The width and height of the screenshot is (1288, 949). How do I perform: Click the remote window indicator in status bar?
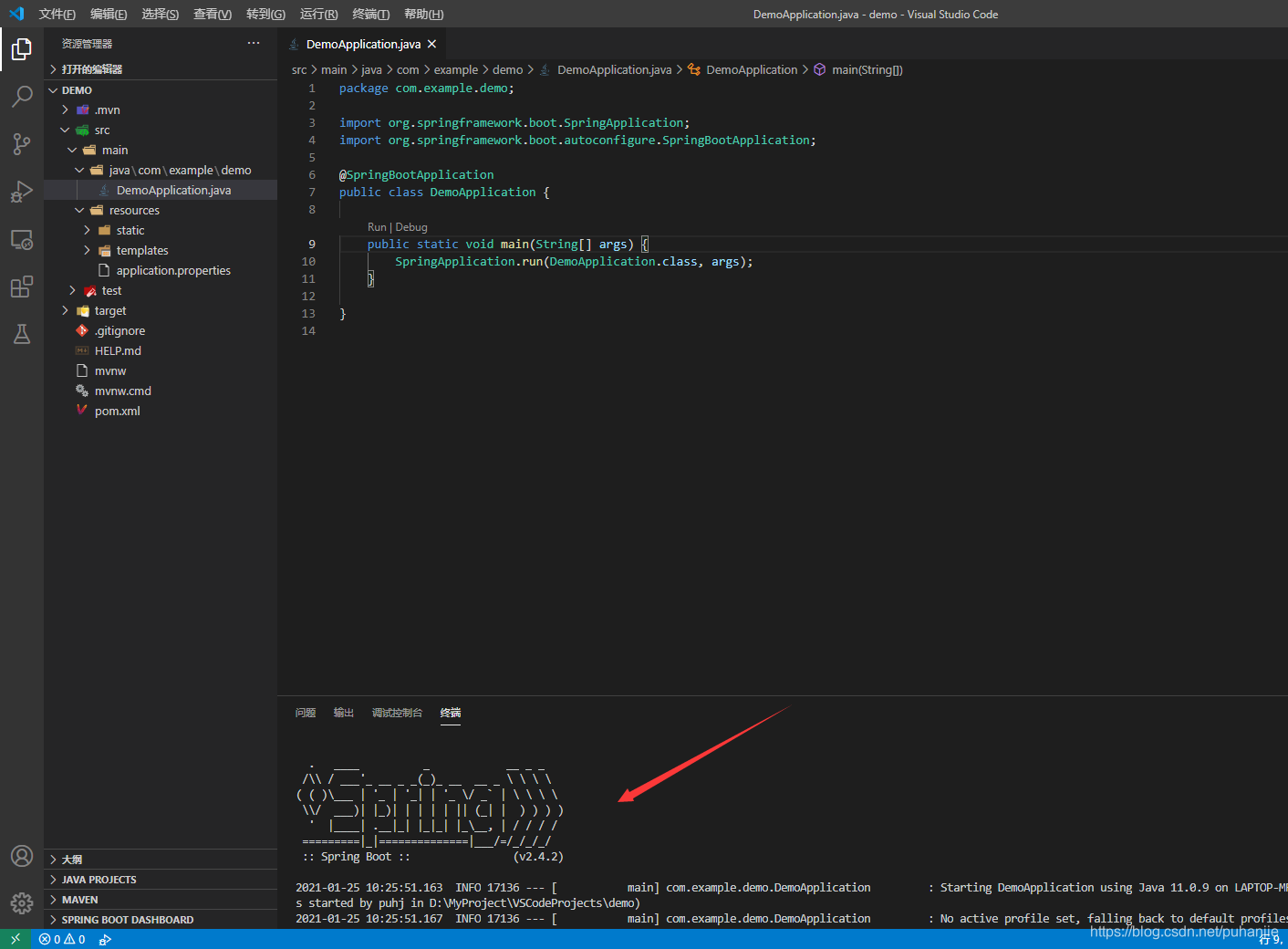pyautogui.click(x=15, y=938)
